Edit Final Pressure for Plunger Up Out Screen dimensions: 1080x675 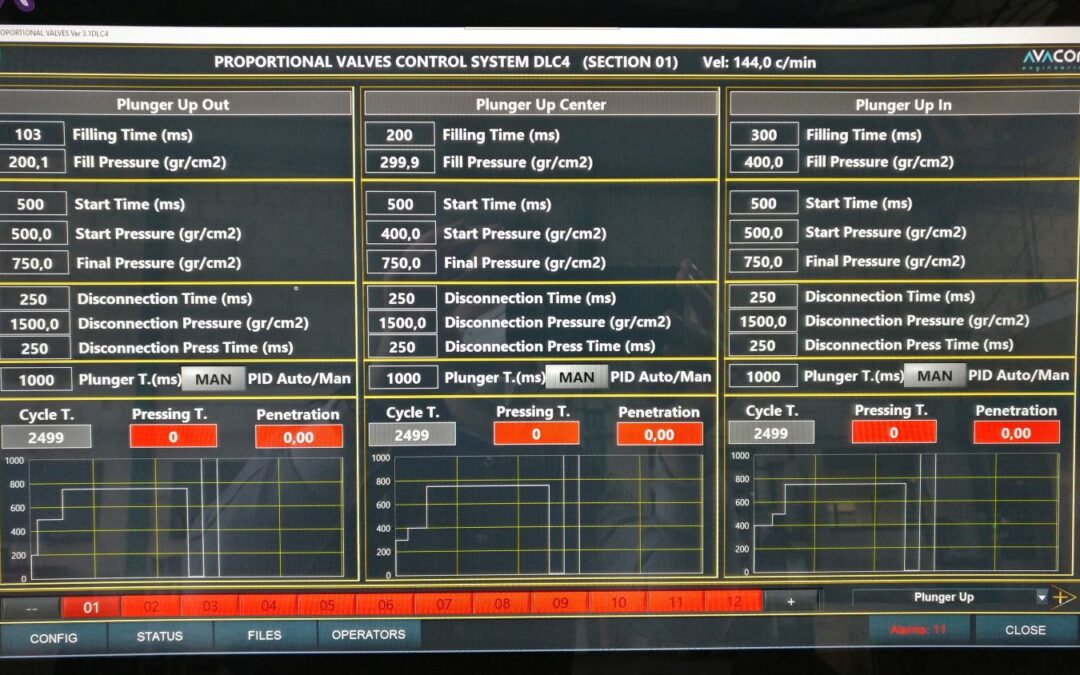coord(32,263)
